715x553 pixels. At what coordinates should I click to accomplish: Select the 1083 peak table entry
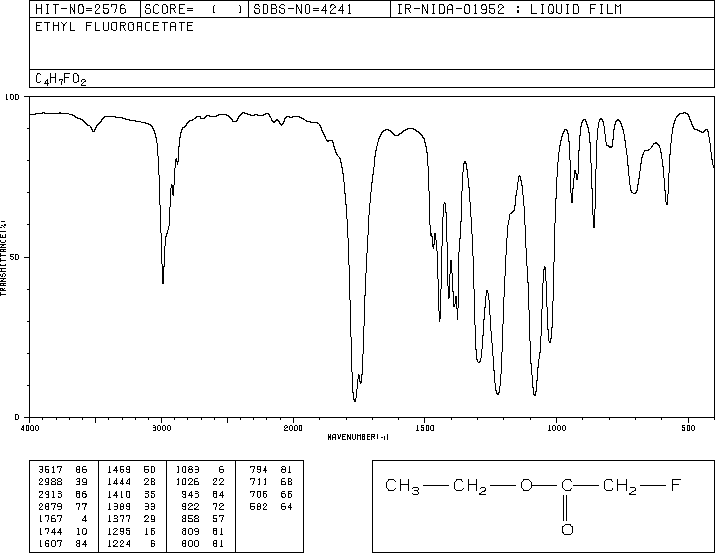pos(200,470)
